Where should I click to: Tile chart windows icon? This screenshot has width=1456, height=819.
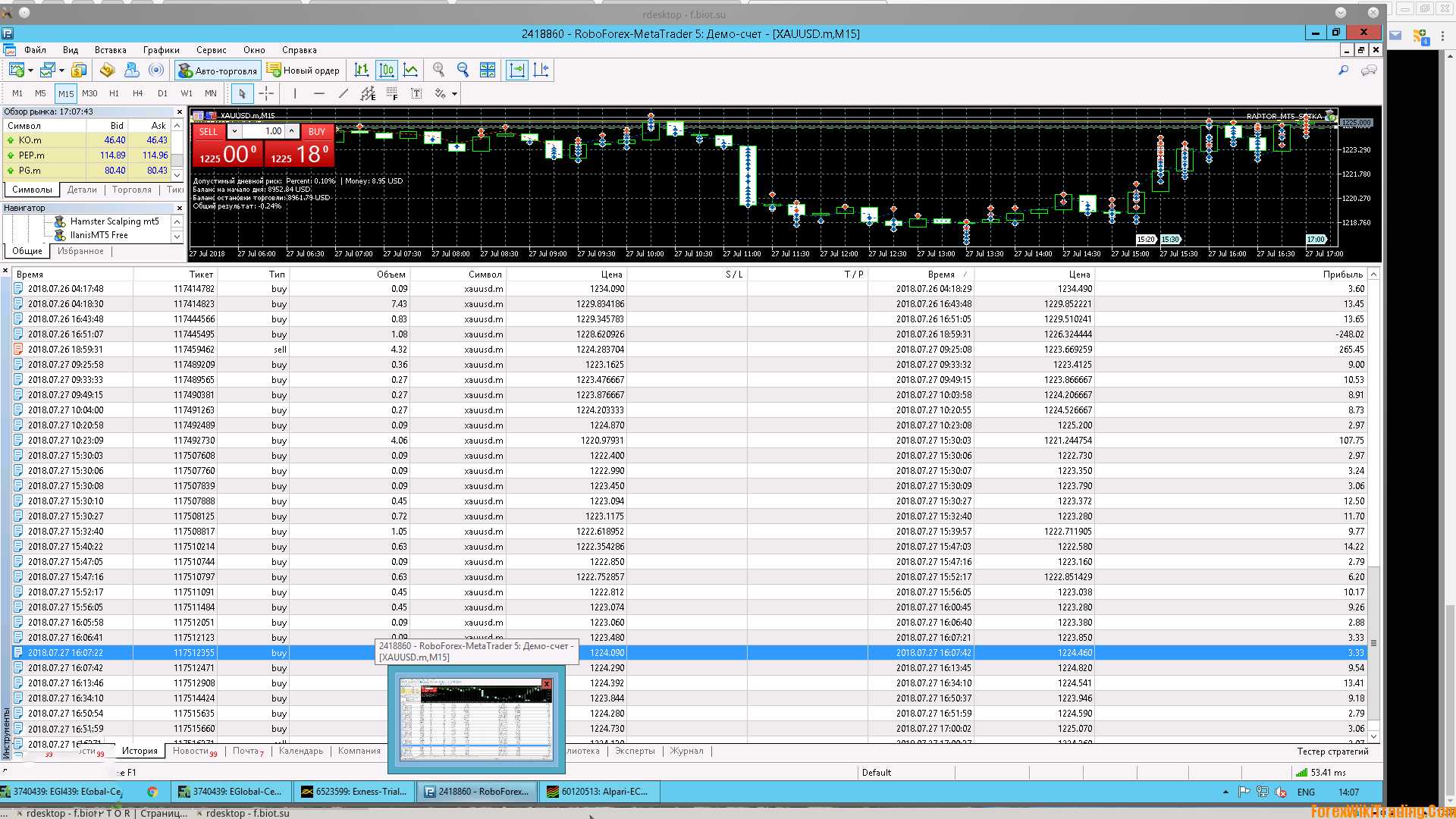pos(488,71)
